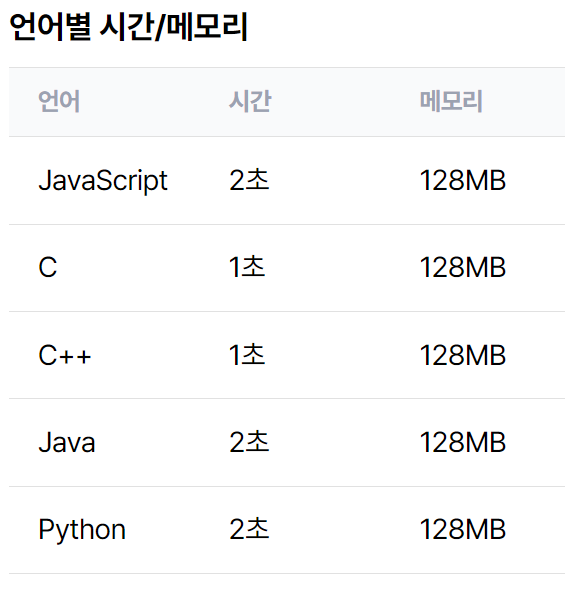Click the 2초 time in the Java row
This screenshot has width=565, height=595.
249,442
